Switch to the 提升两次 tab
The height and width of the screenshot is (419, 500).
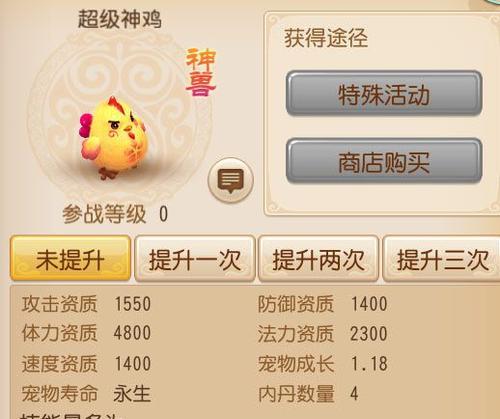click(319, 259)
